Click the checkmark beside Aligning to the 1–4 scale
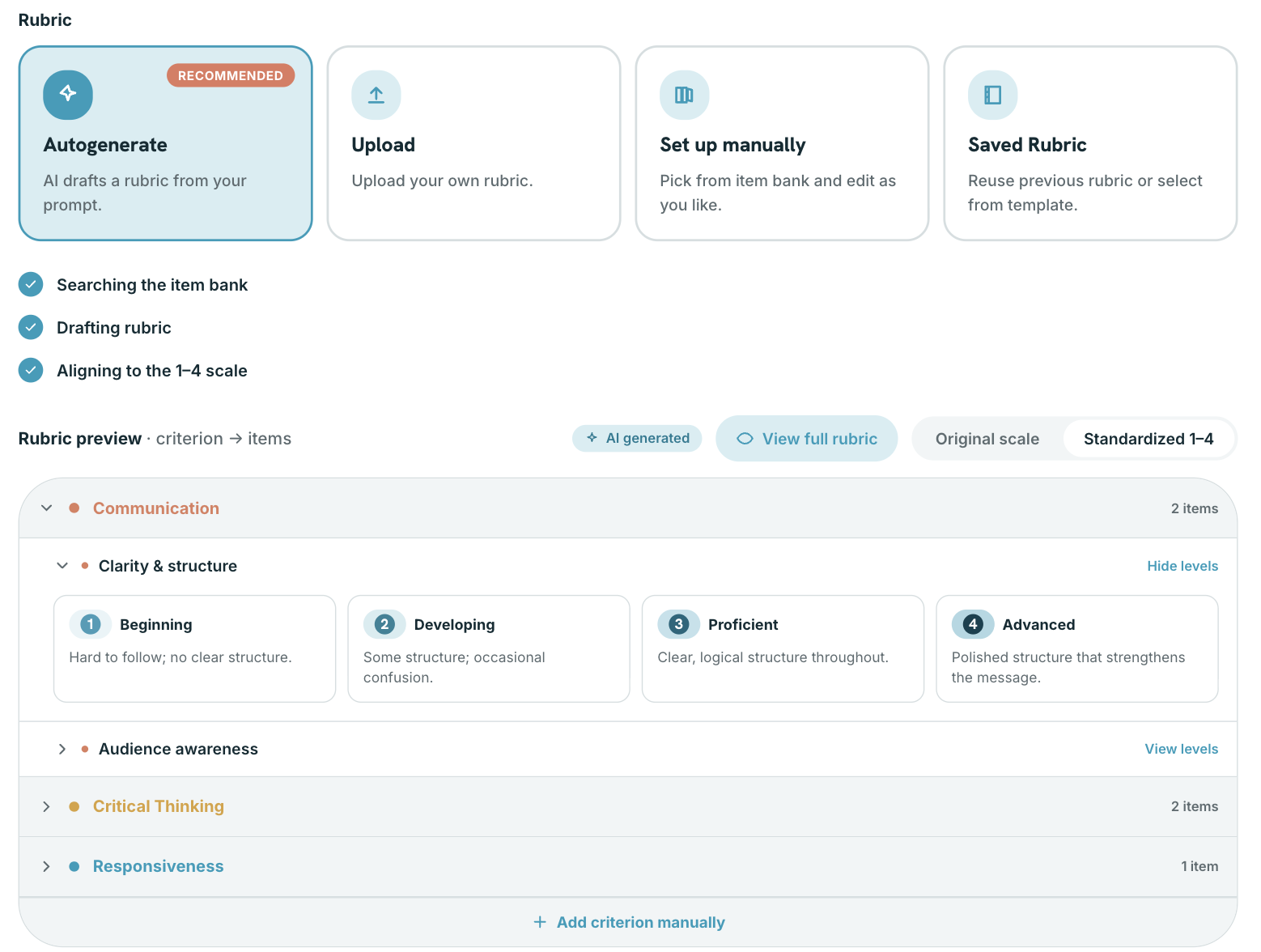Screen dimensions: 1261x952 click(31, 370)
